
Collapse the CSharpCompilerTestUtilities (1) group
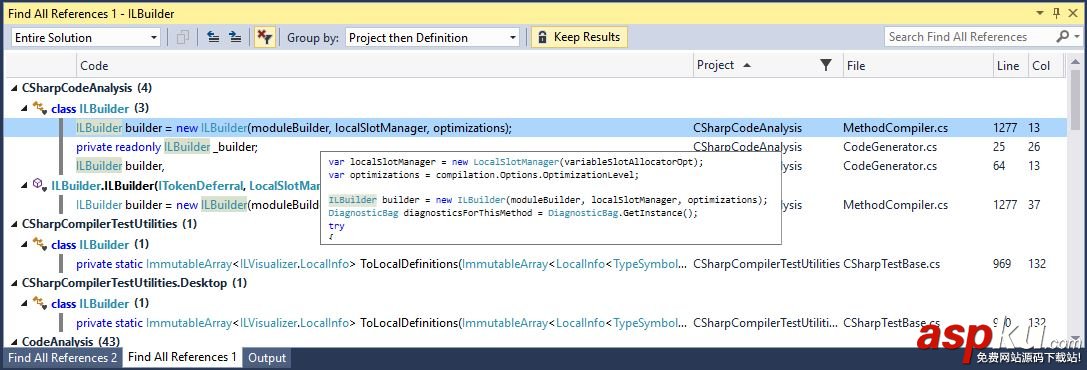pos(14,224)
